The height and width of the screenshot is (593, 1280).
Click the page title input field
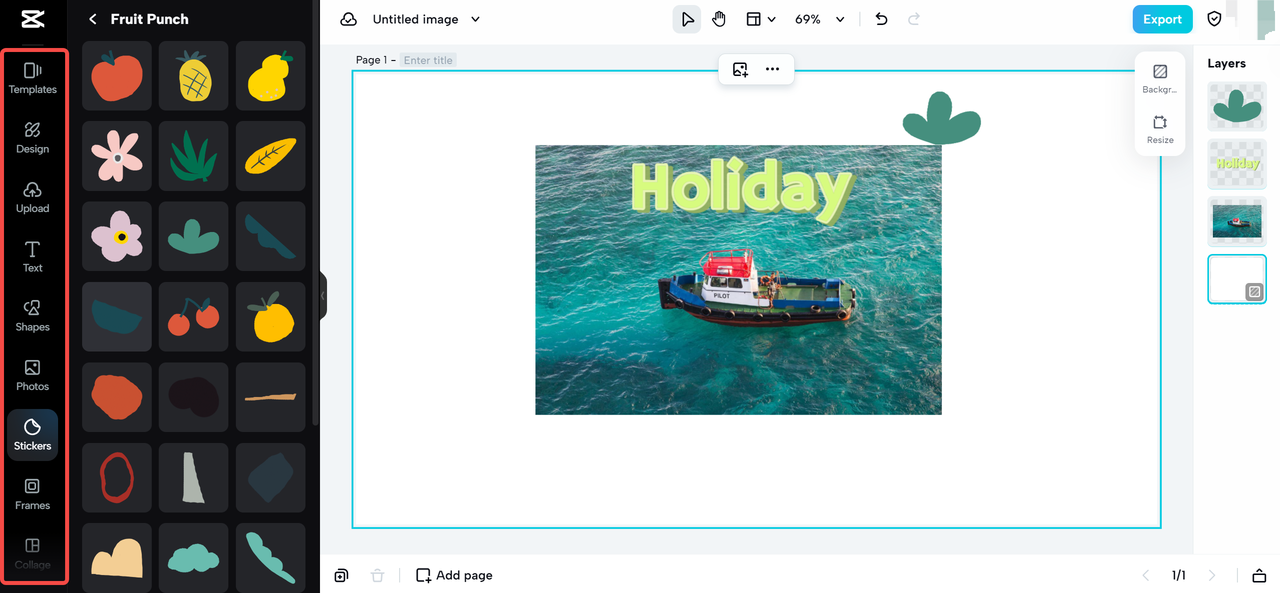[429, 60]
